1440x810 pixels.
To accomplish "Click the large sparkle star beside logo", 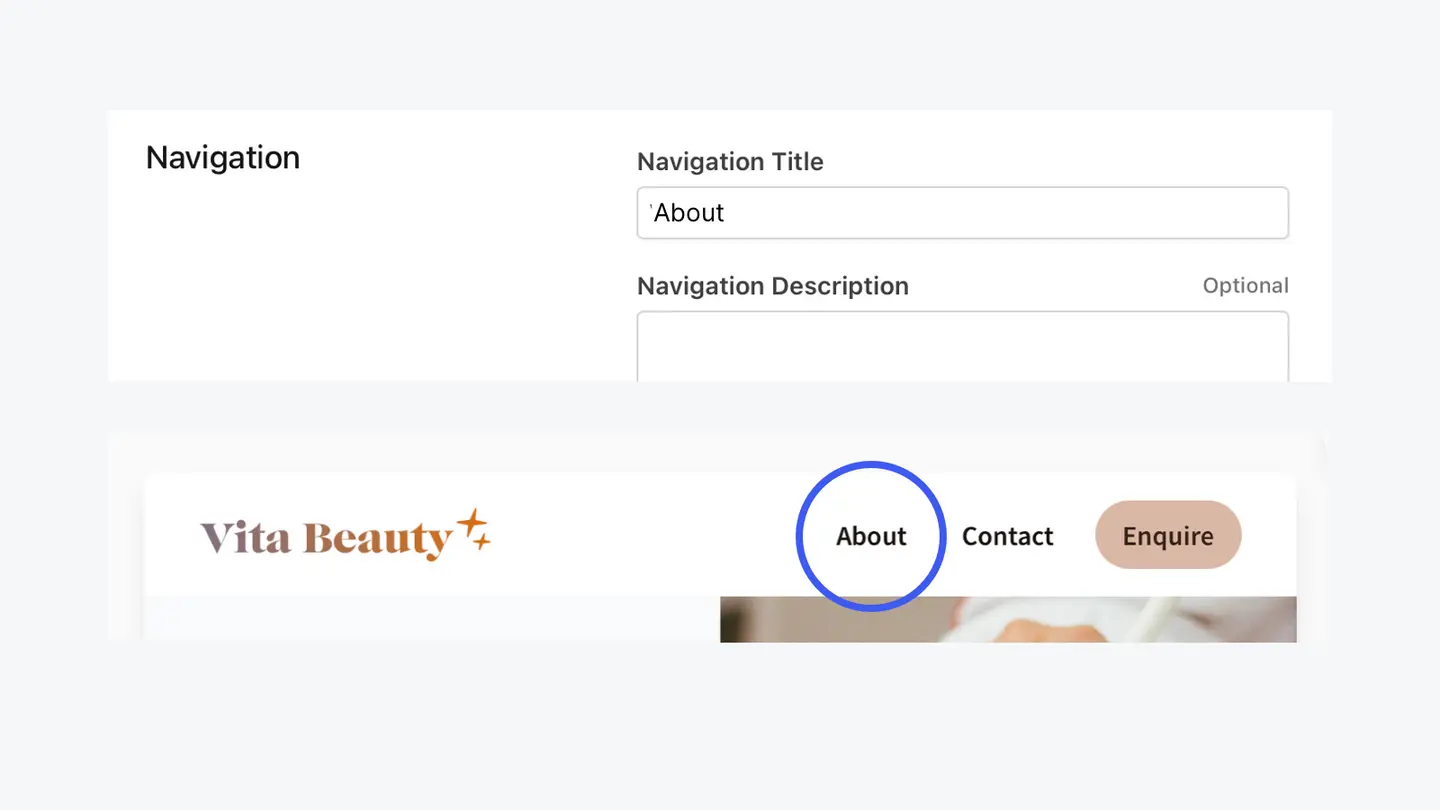I will [470, 522].
